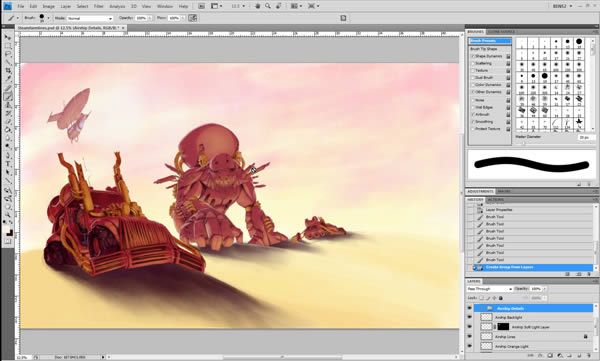The width and height of the screenshot is (600, 361).
Task: Select the Eyedropper tool
Action: (x=8, y=79)
